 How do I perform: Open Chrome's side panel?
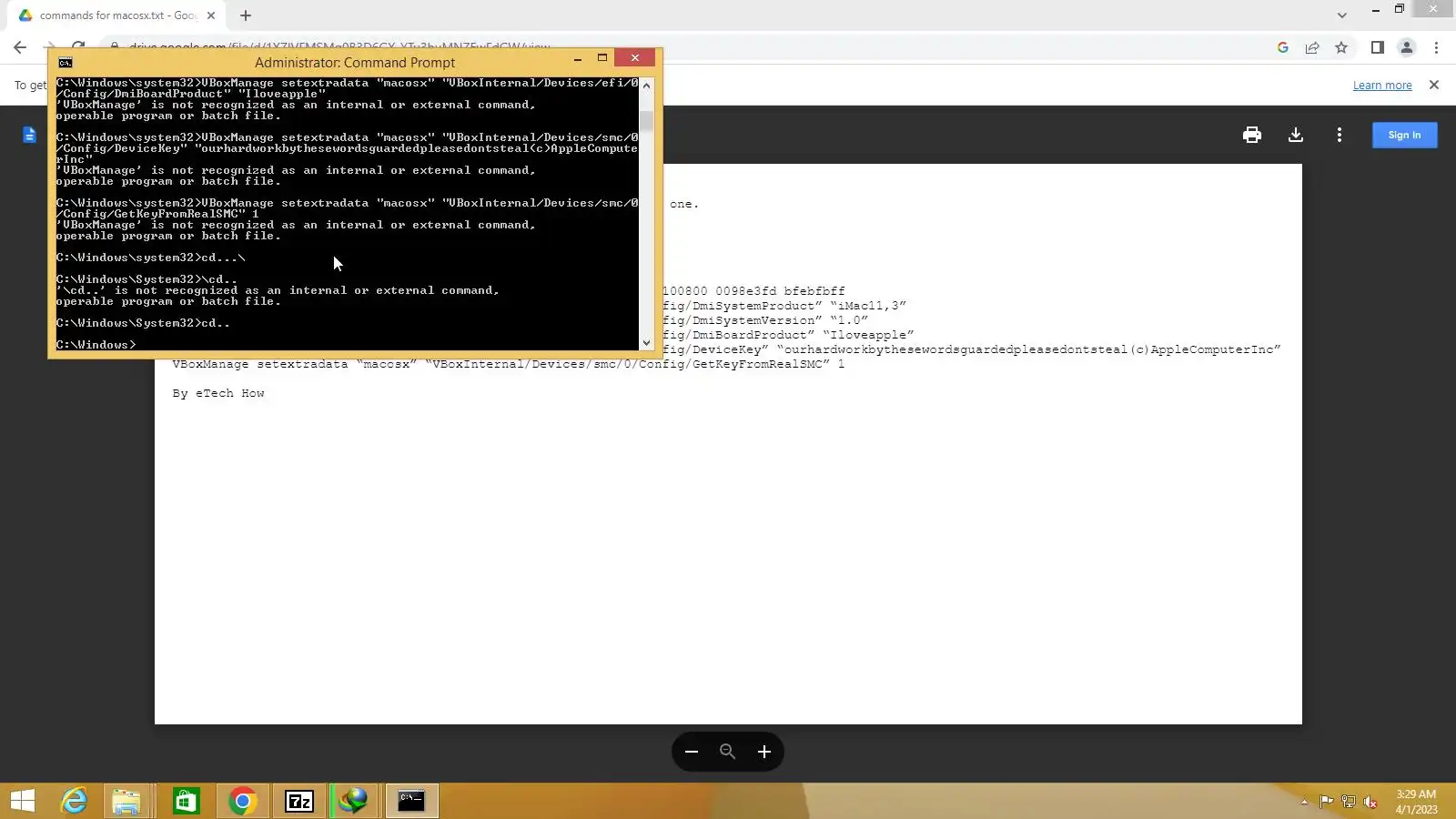1378,47
